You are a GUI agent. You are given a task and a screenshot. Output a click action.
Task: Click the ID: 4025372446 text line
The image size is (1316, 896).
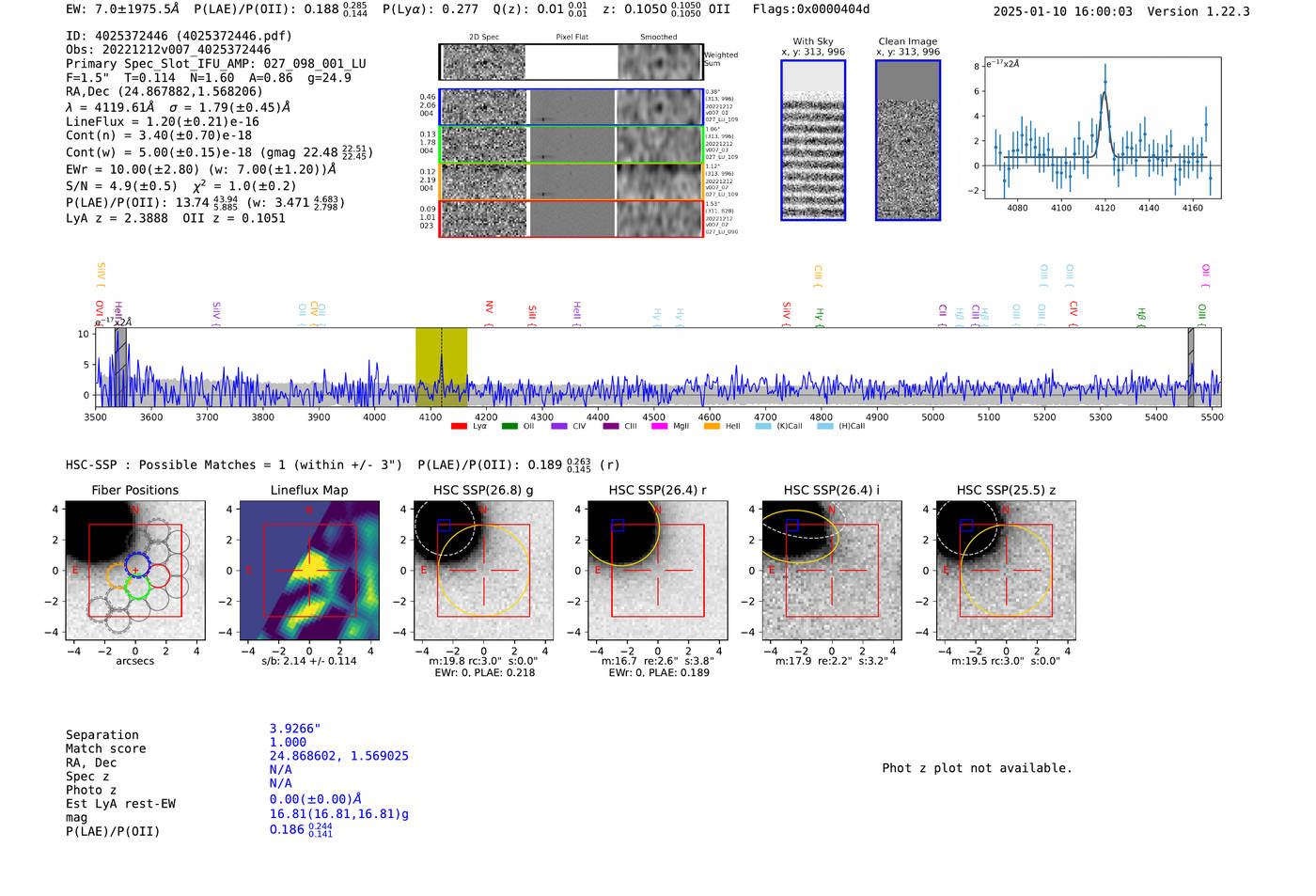click(179, 36)
